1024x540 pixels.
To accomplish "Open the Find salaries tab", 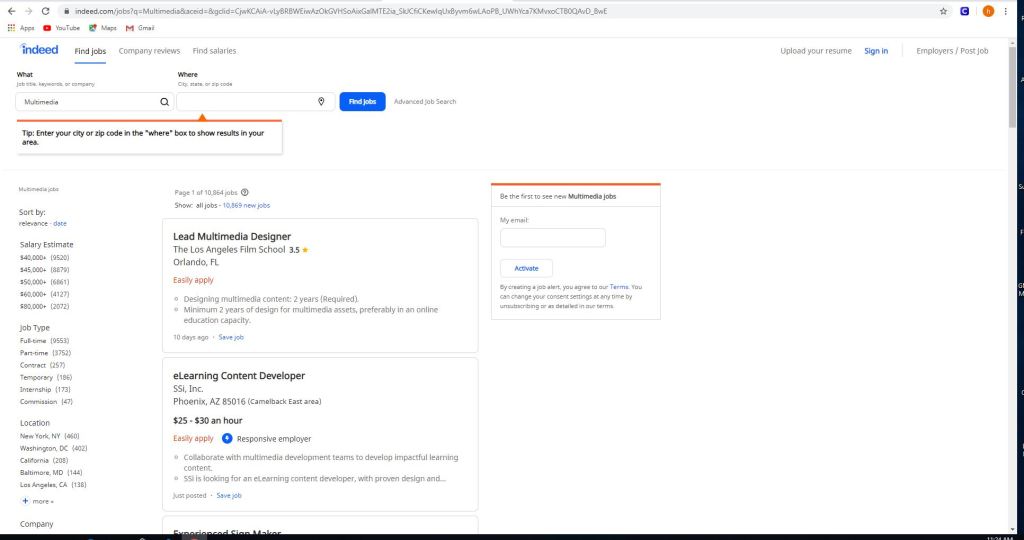I will tap(214, 51).
